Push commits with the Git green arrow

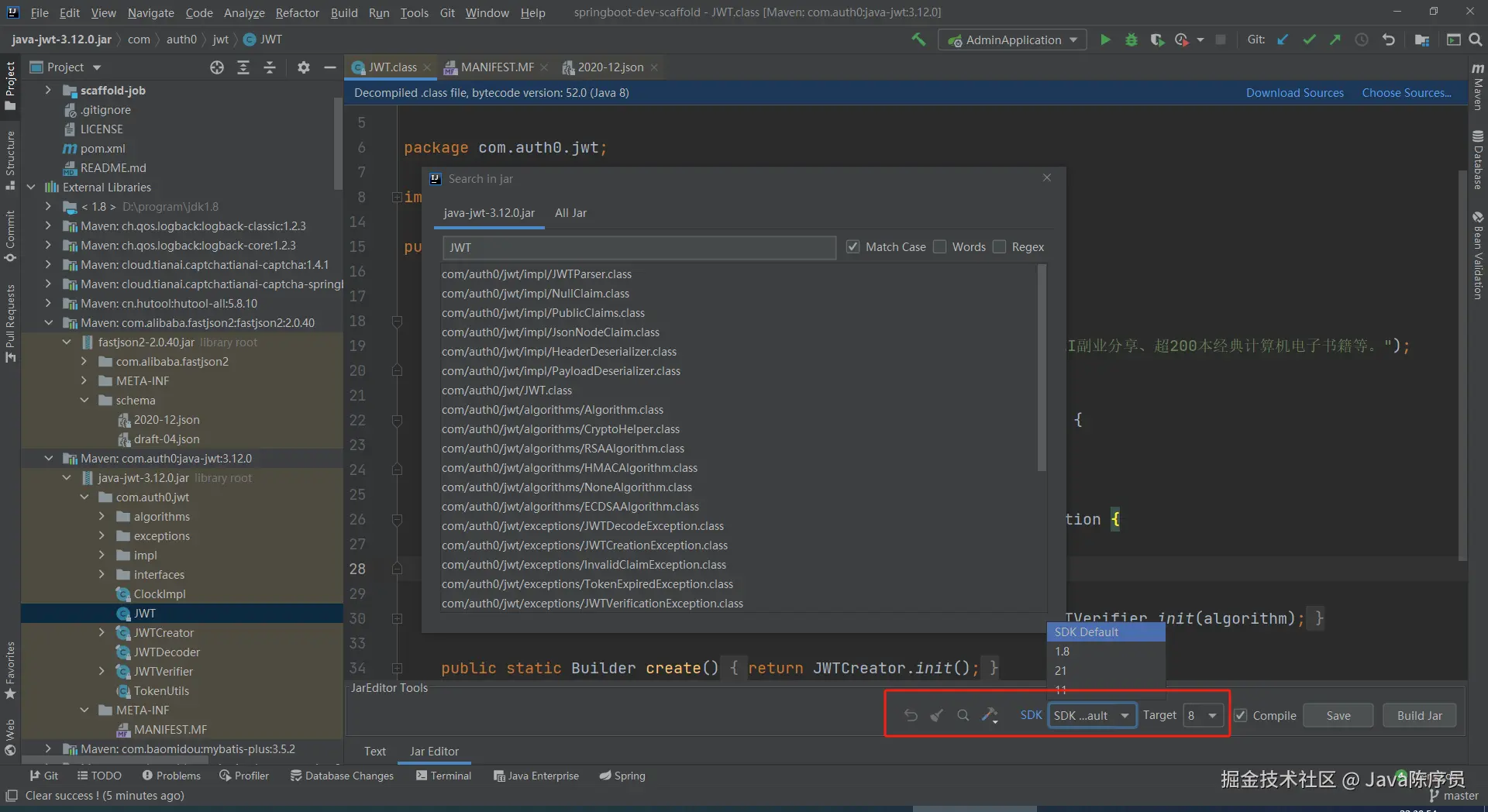tap(1335, 40)
